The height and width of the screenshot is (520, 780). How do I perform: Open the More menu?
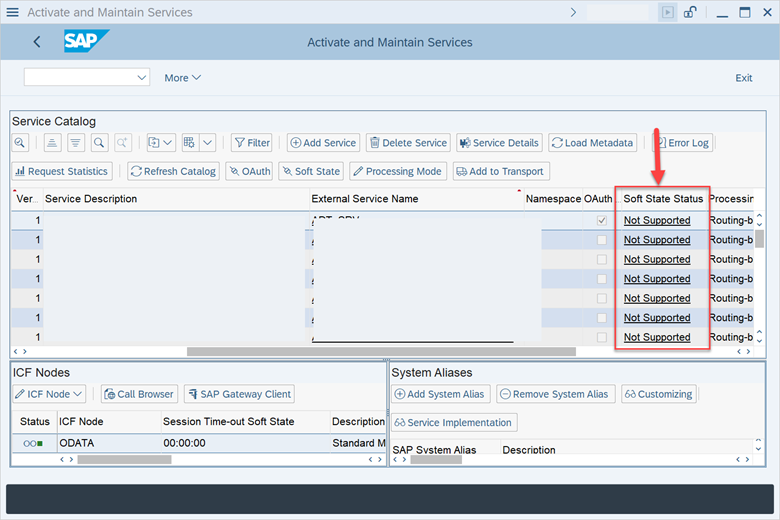tap(183, 78)
